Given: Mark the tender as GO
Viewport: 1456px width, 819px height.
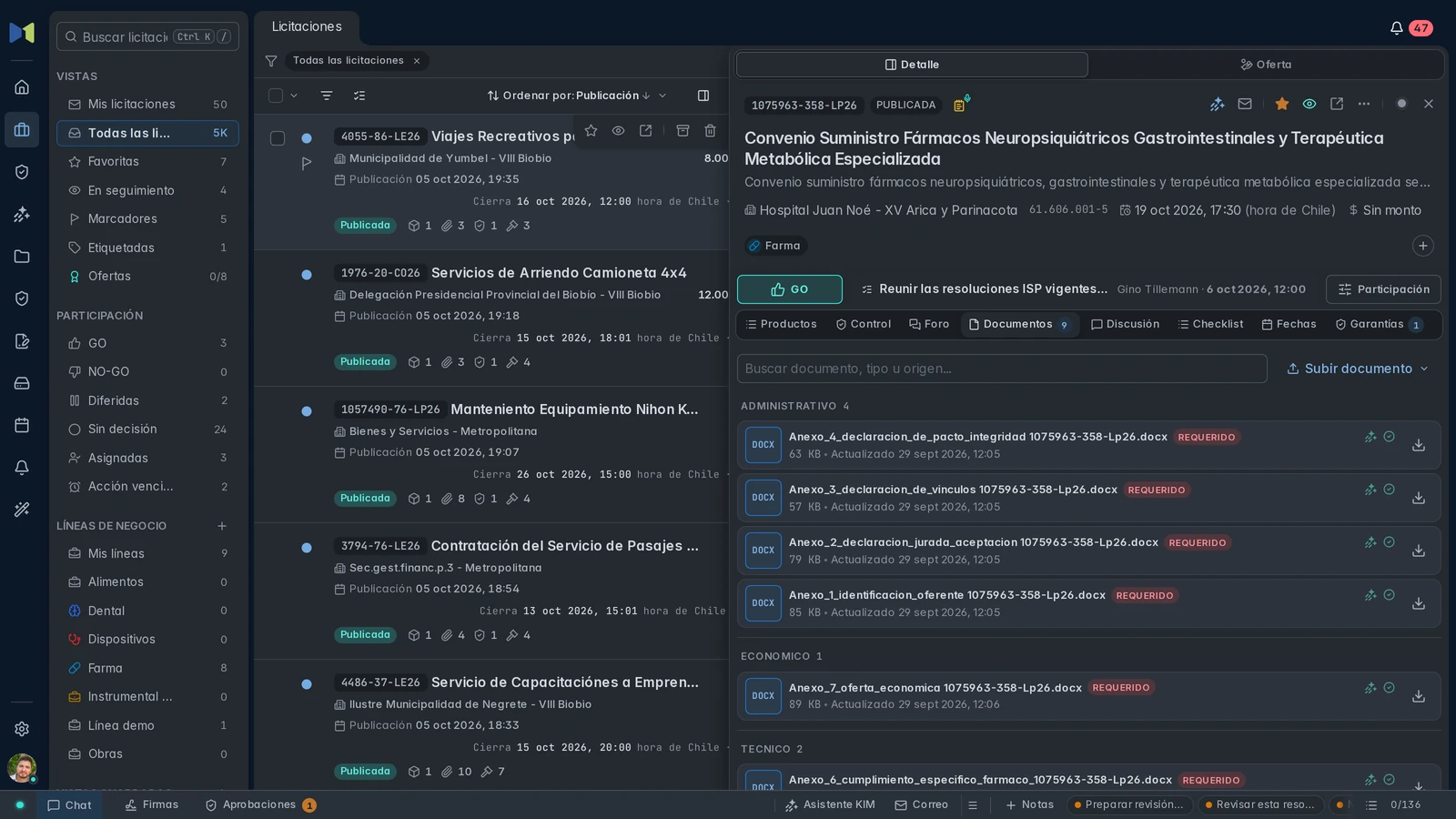Looking at the screenshot, I should [x=790, y=289].
